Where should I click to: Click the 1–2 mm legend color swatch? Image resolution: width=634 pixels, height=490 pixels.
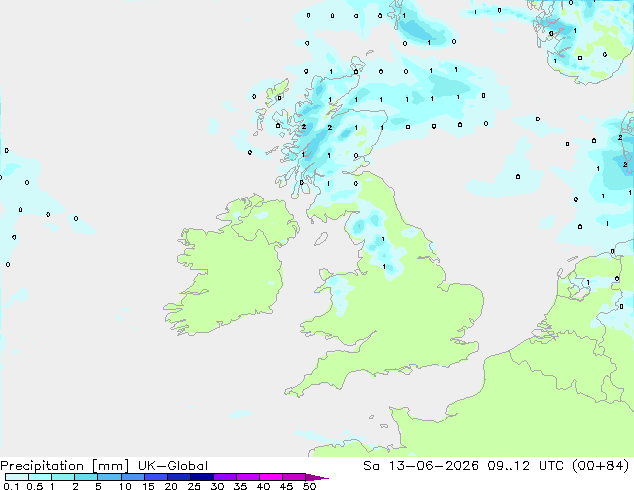(63, 477)
